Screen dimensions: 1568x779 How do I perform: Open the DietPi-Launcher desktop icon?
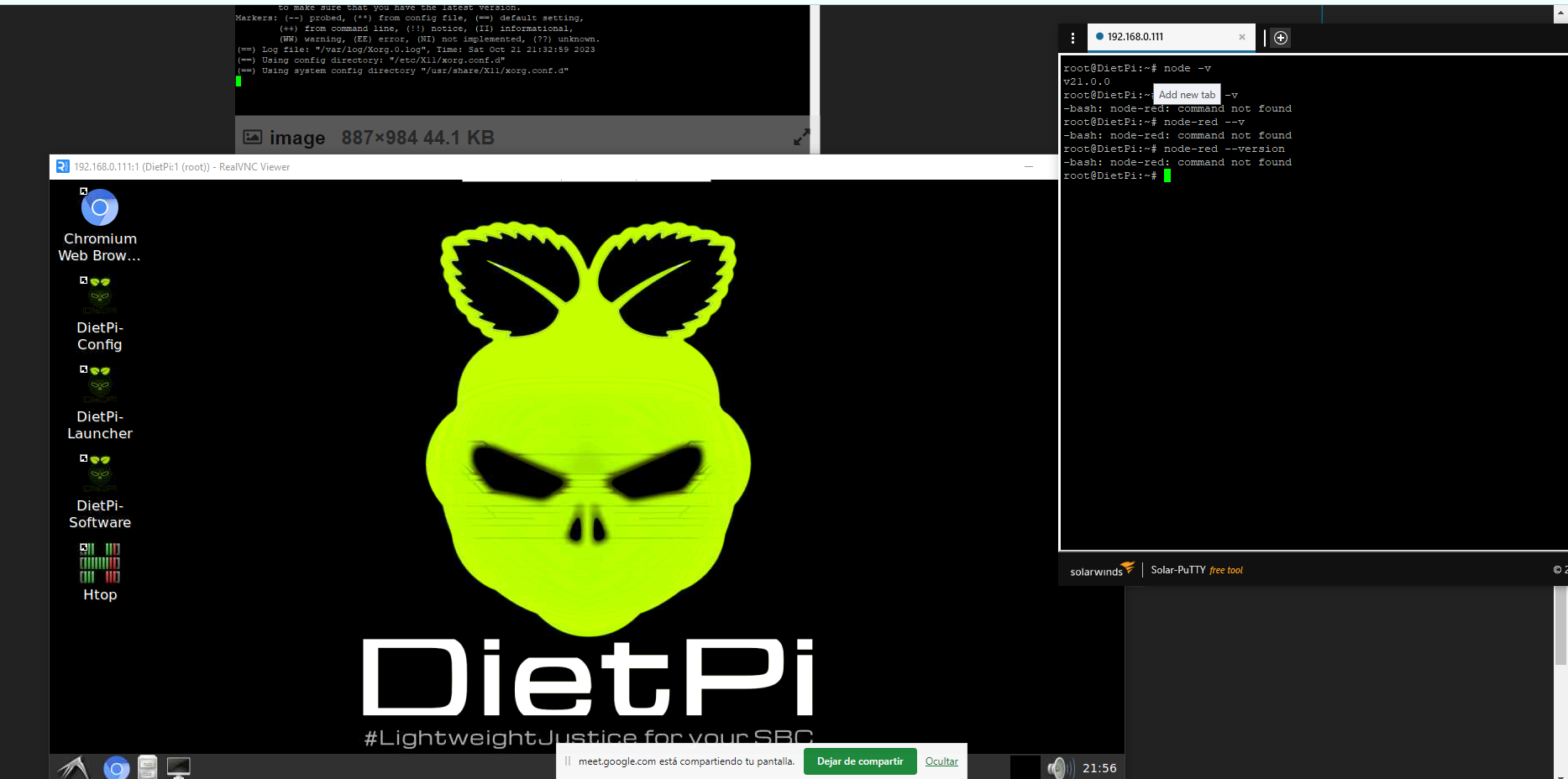[x=100, y=403]
